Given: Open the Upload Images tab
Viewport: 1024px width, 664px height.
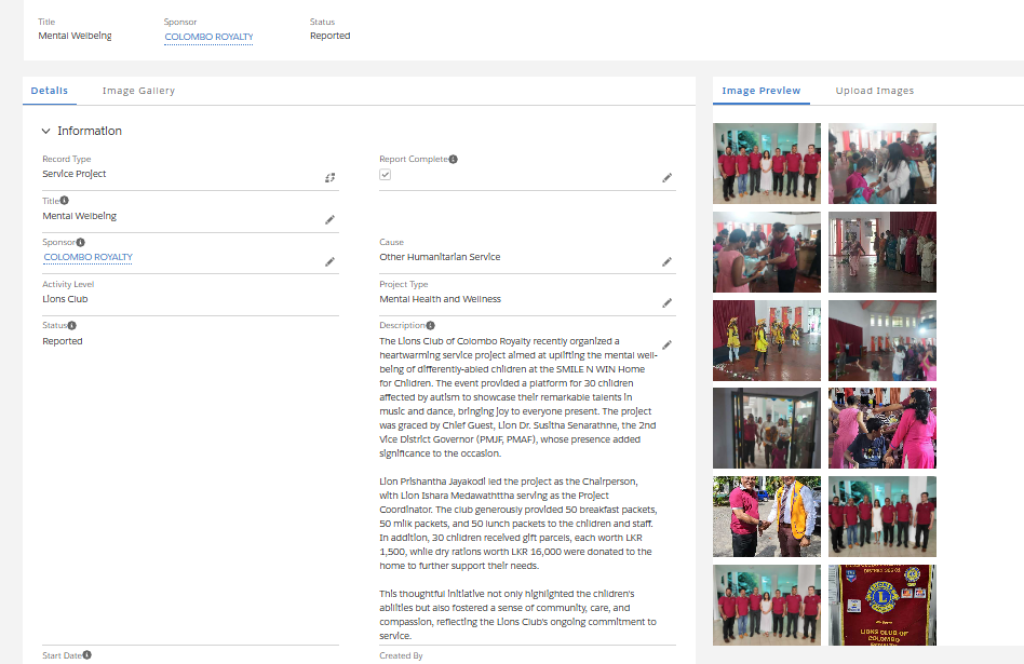Looking at the screenshot, I should [874, 91].
